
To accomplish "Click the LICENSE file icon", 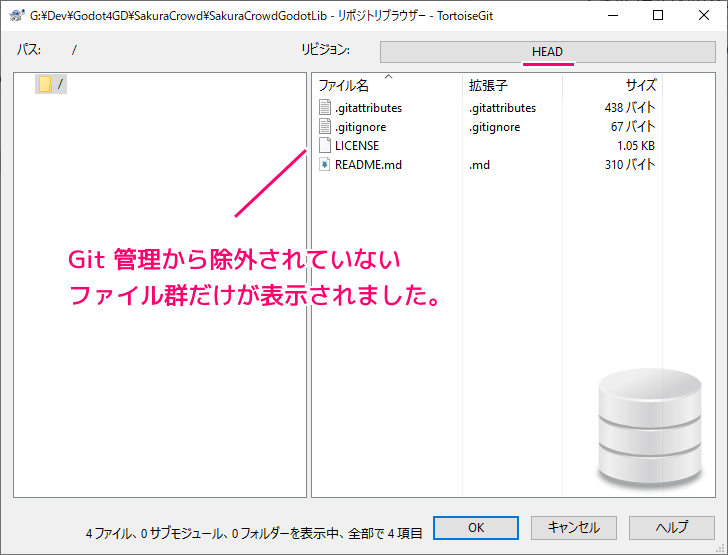I will [324, 146].
